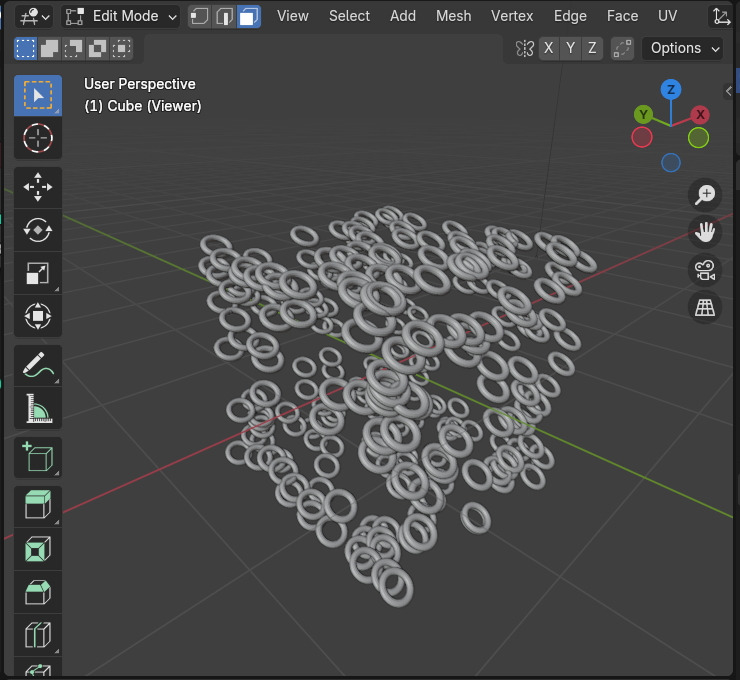740x680 pixels.
Task: Click the pan view hand icon
Action: (x=705, y=232)
